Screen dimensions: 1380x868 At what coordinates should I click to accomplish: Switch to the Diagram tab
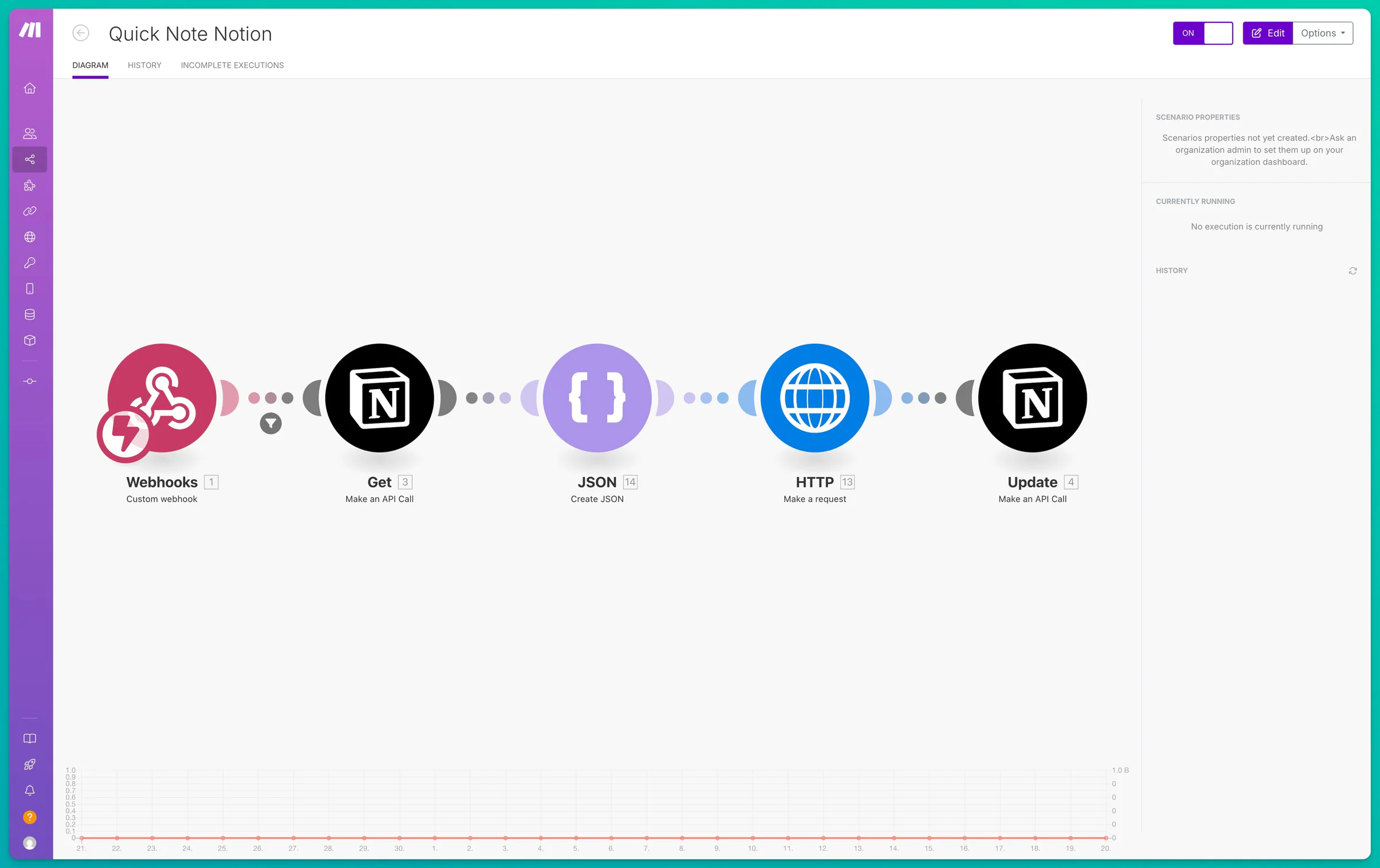point(90,65)
